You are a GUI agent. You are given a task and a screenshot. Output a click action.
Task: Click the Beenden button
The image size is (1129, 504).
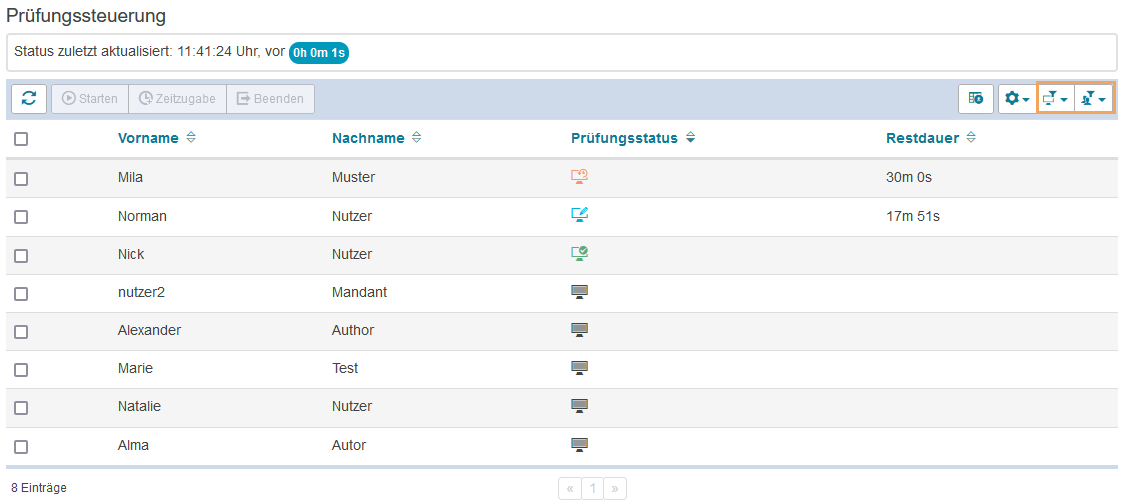pyautogui.click(x=270, y=99)
